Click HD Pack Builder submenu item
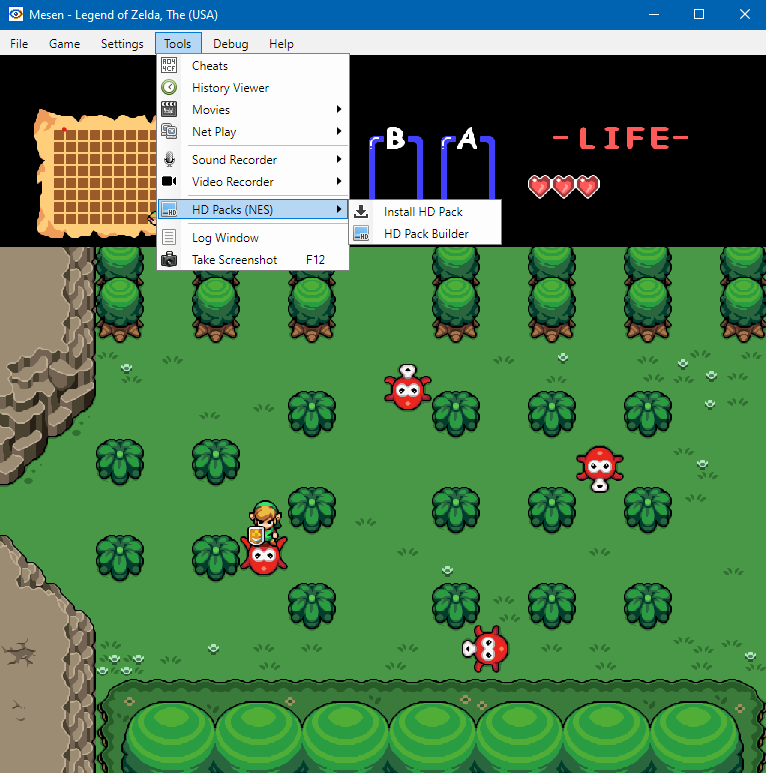The width and height of the screenshot is (766, 773). pyautogui.click(x=425, y=233)
